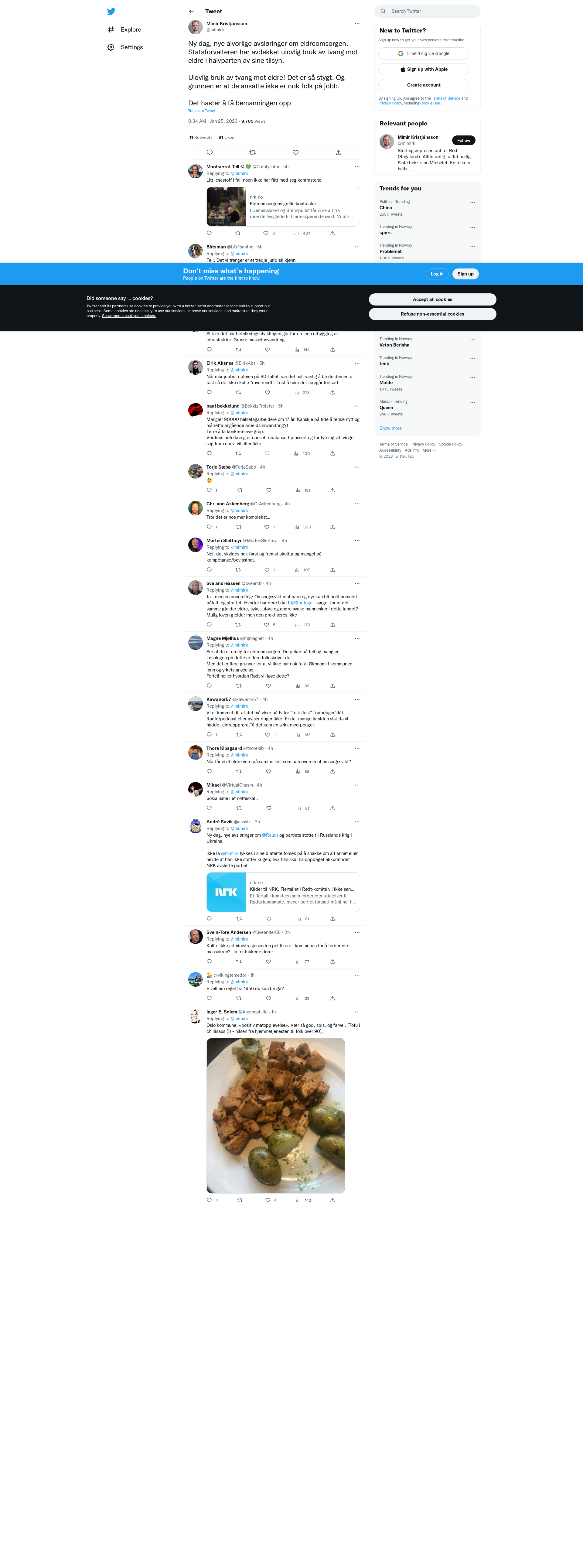Go back using the arrow beside Tweet
Viewport: 583px width, 1568px height.
click(191, 12)
